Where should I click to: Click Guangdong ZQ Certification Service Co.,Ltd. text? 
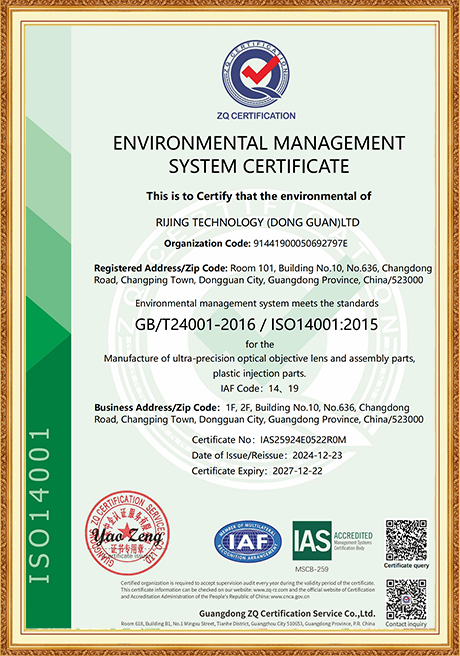[x=287, y=613]
